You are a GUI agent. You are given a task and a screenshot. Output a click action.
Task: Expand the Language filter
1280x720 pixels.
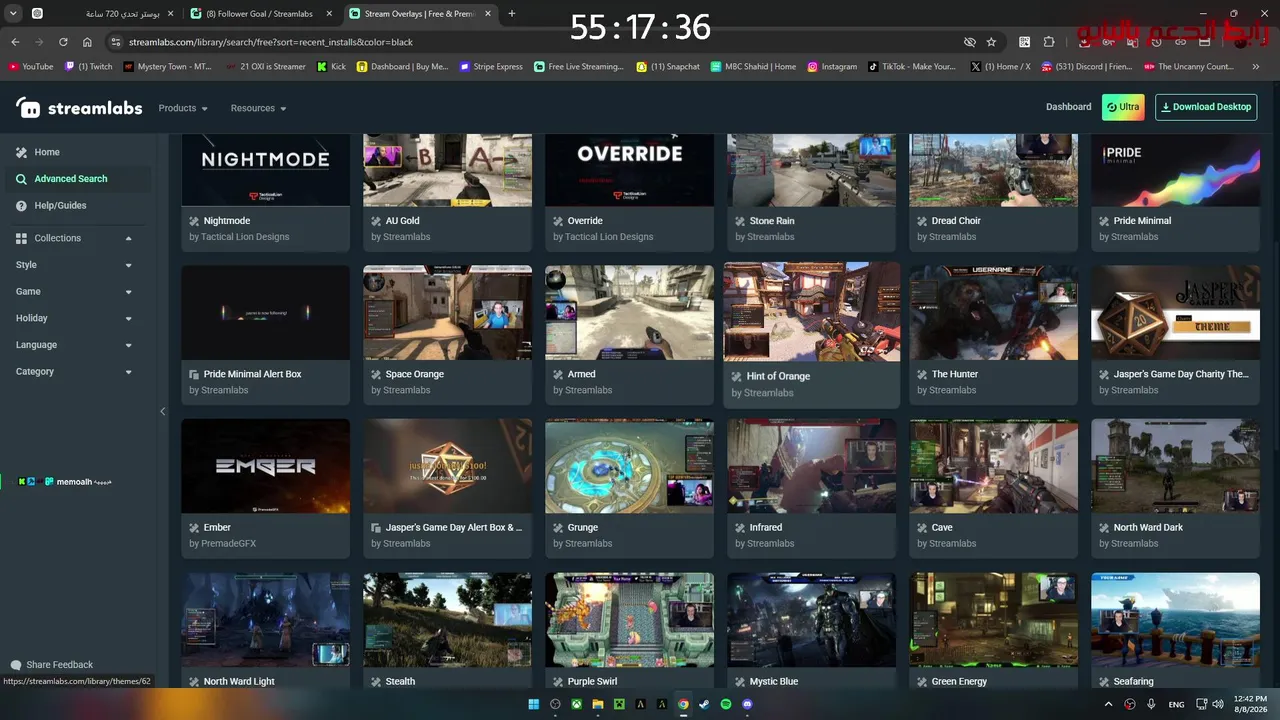(128, 345)
